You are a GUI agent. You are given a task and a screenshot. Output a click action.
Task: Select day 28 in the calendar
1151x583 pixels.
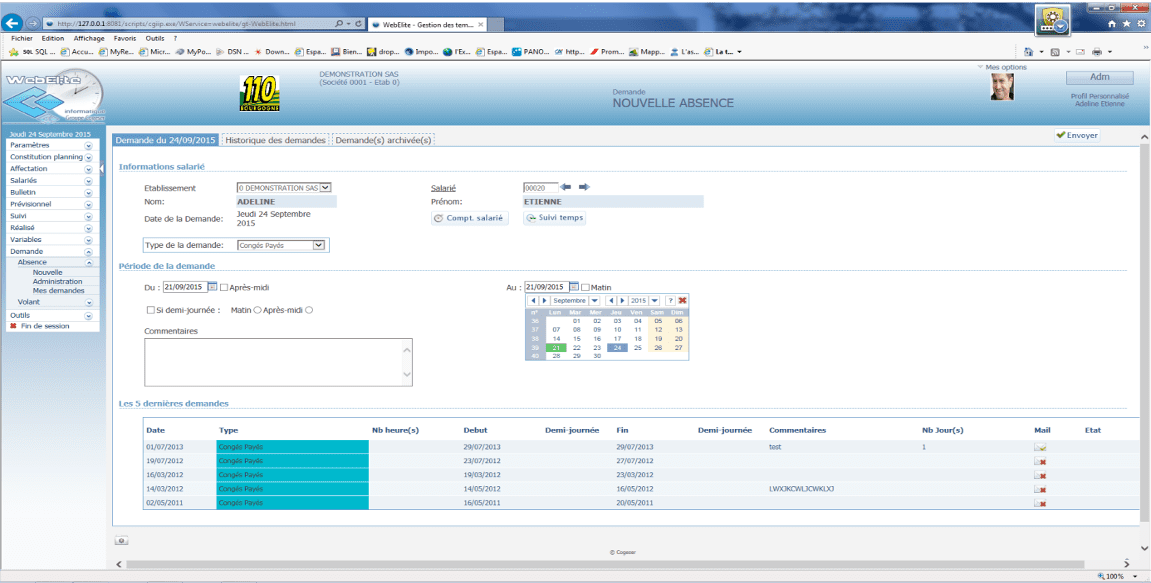(x=556, y=356)
